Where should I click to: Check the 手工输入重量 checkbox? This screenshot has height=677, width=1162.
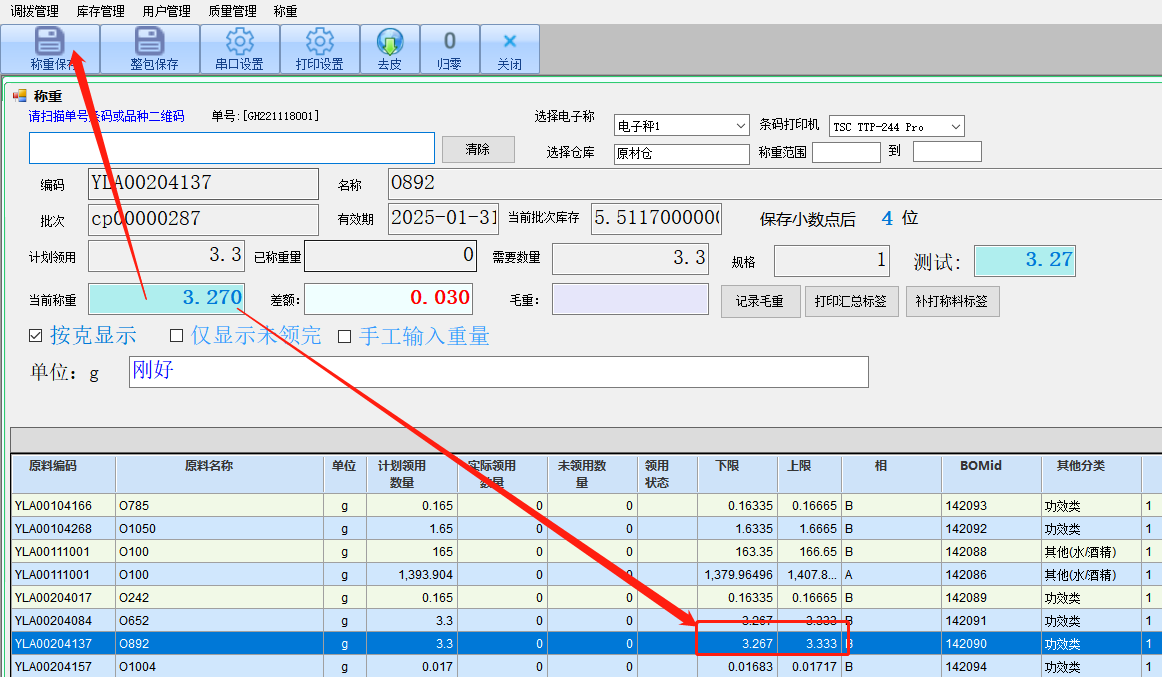pos(344,336)
